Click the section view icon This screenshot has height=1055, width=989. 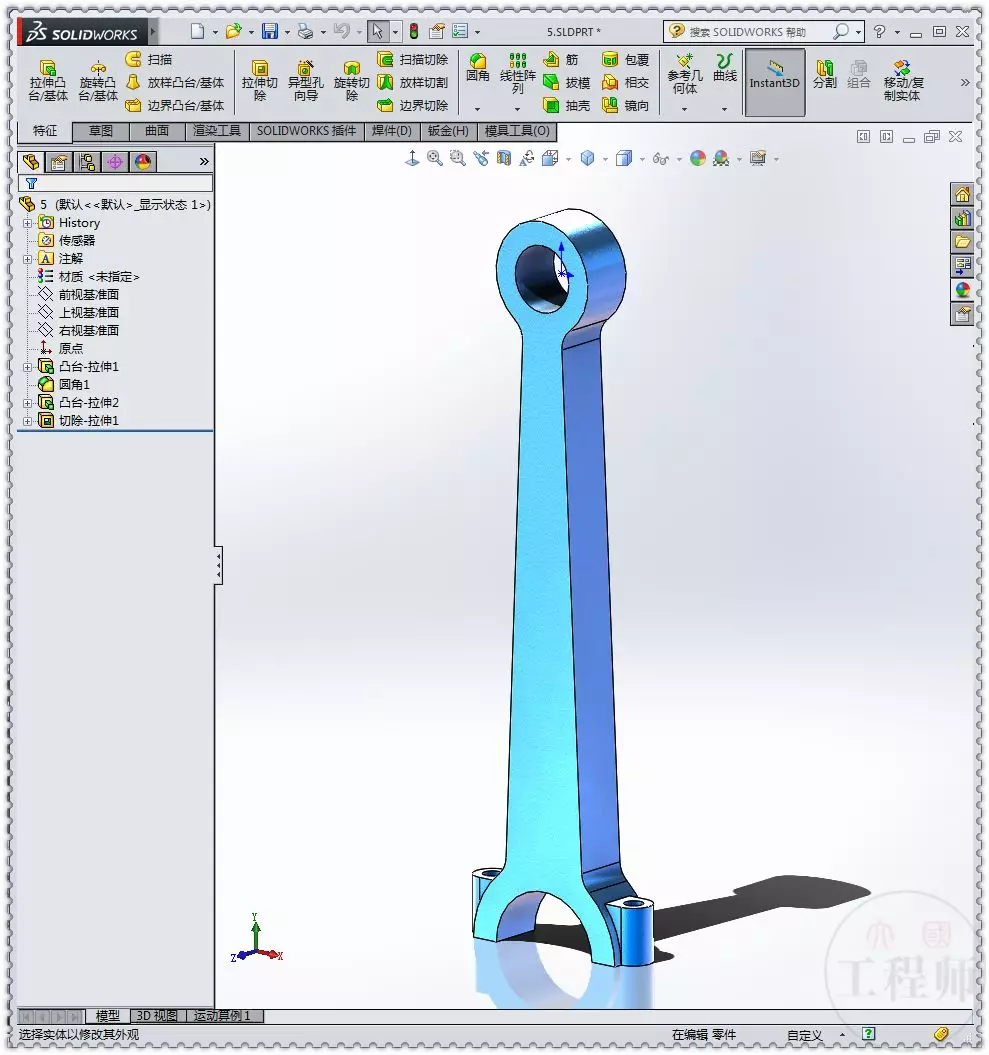[x=504, y=158]
